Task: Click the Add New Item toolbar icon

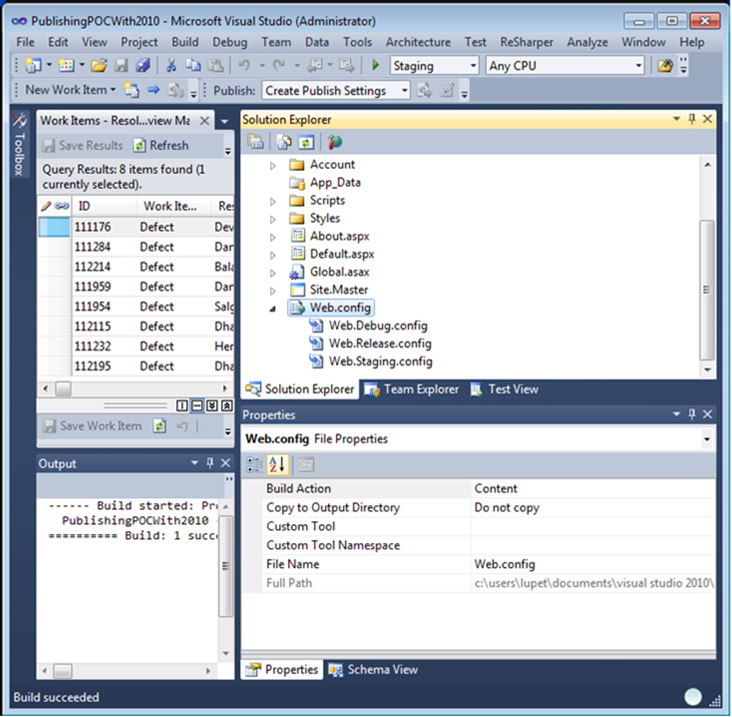Action: point(66,65)
